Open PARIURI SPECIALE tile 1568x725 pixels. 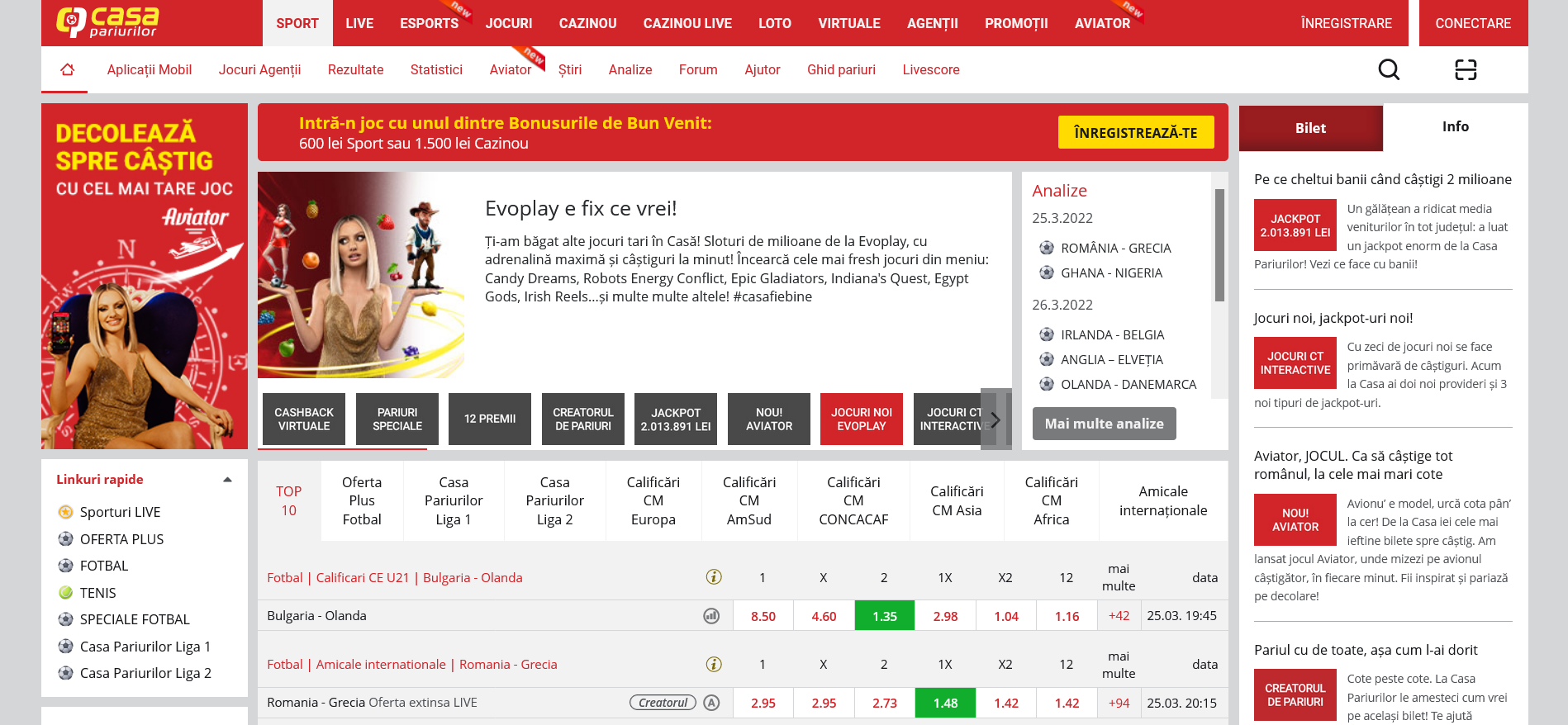tap(397, 419)
